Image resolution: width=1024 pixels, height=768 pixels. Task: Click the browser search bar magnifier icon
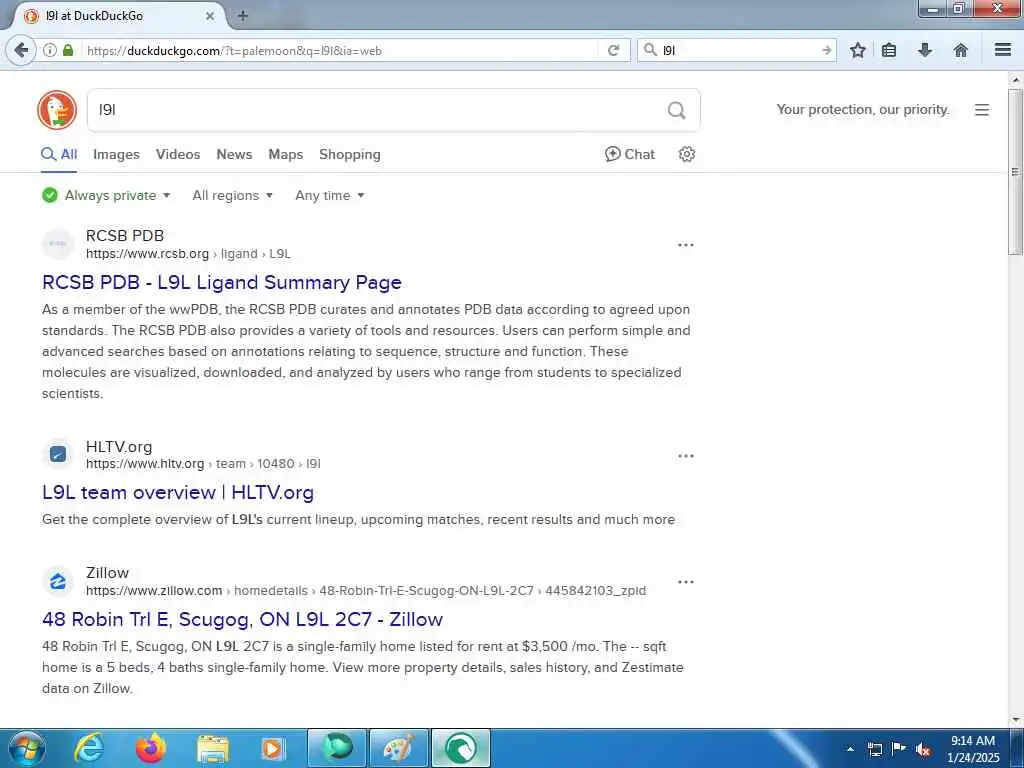[650, 50]
